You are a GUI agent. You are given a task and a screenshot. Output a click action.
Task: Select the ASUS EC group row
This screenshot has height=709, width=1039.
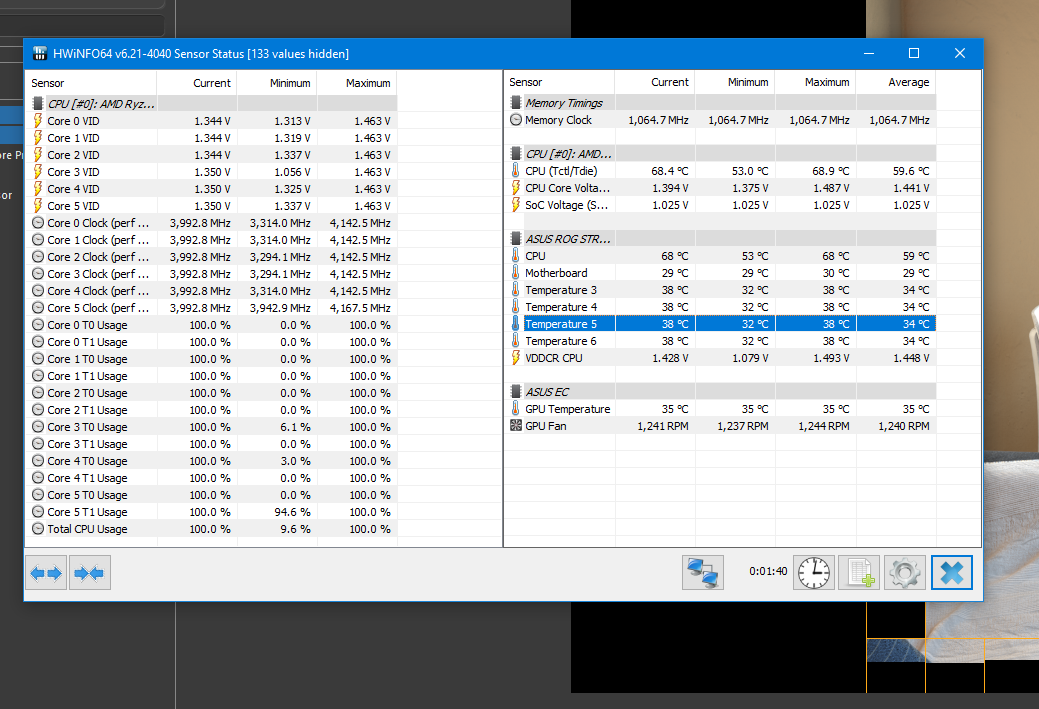[x=721, y=392]
